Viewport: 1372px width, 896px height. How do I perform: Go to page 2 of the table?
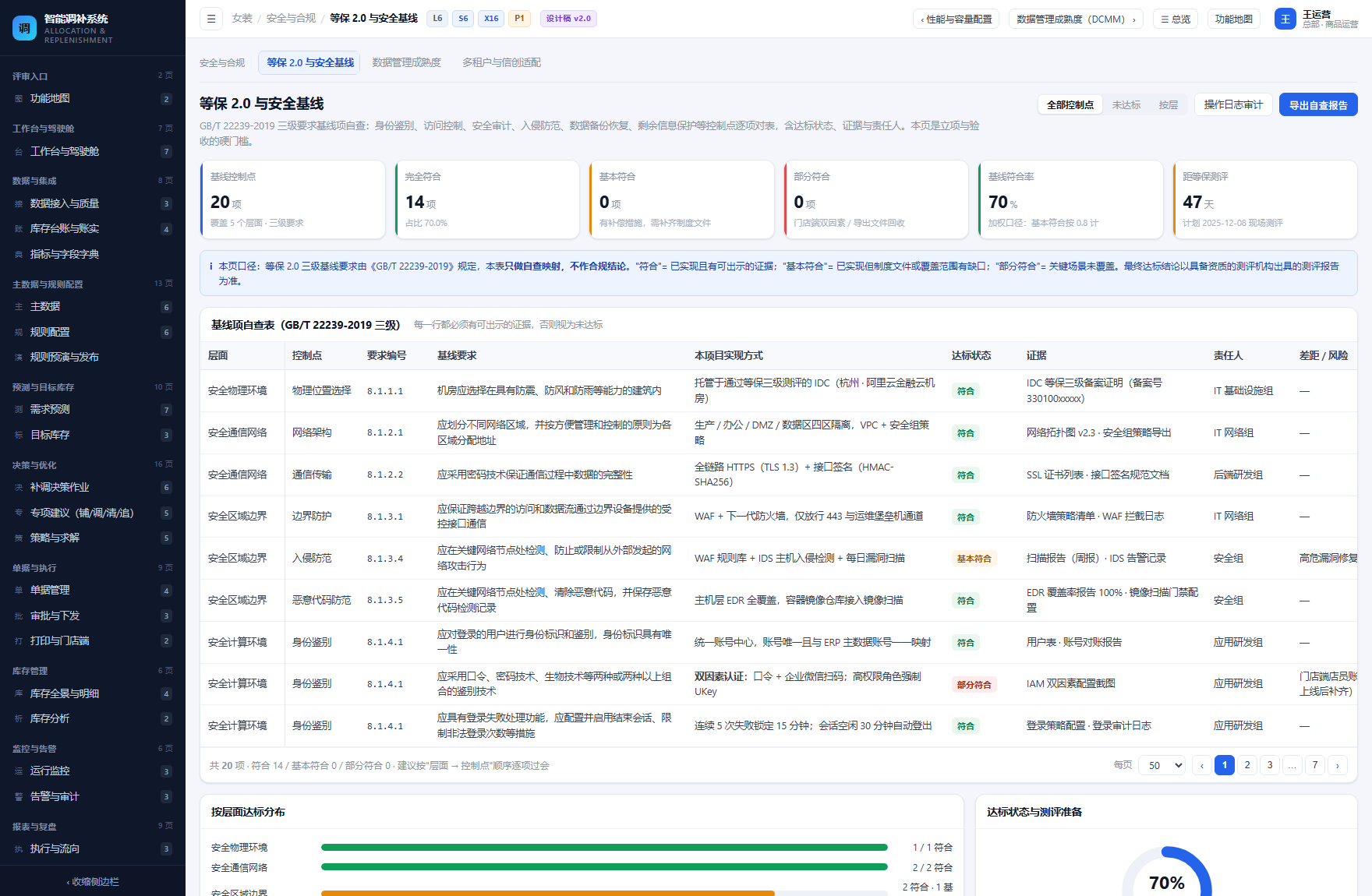(x=1247, y=766)
